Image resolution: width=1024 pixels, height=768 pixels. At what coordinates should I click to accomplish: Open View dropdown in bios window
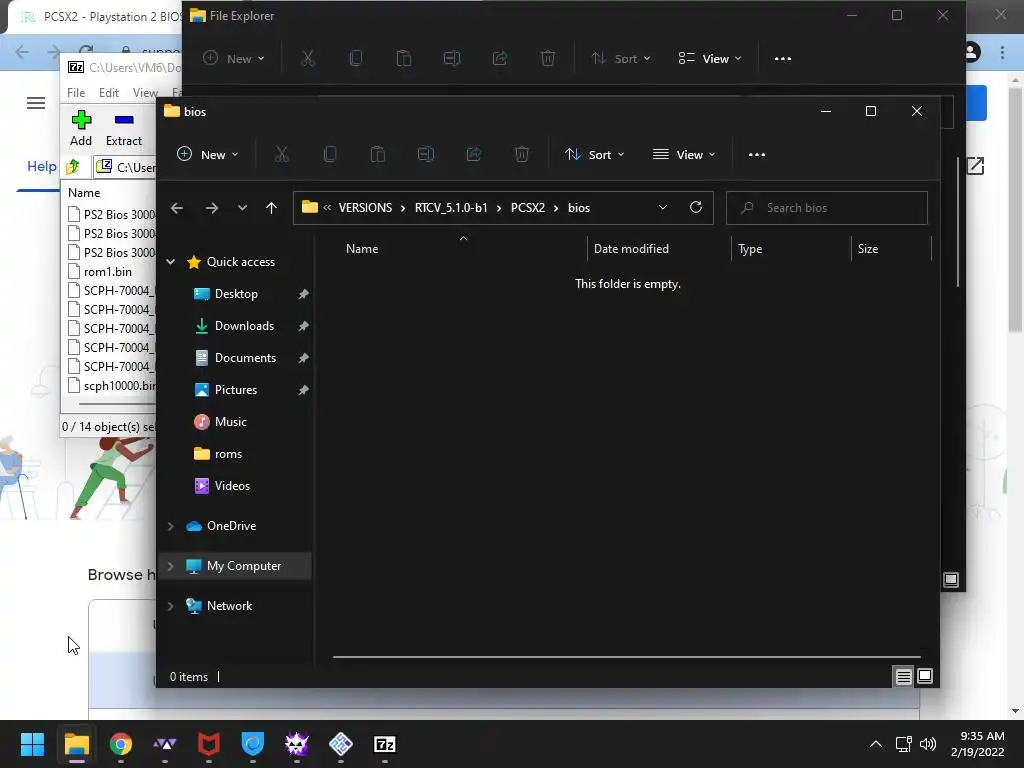click(x=684, y=155)
